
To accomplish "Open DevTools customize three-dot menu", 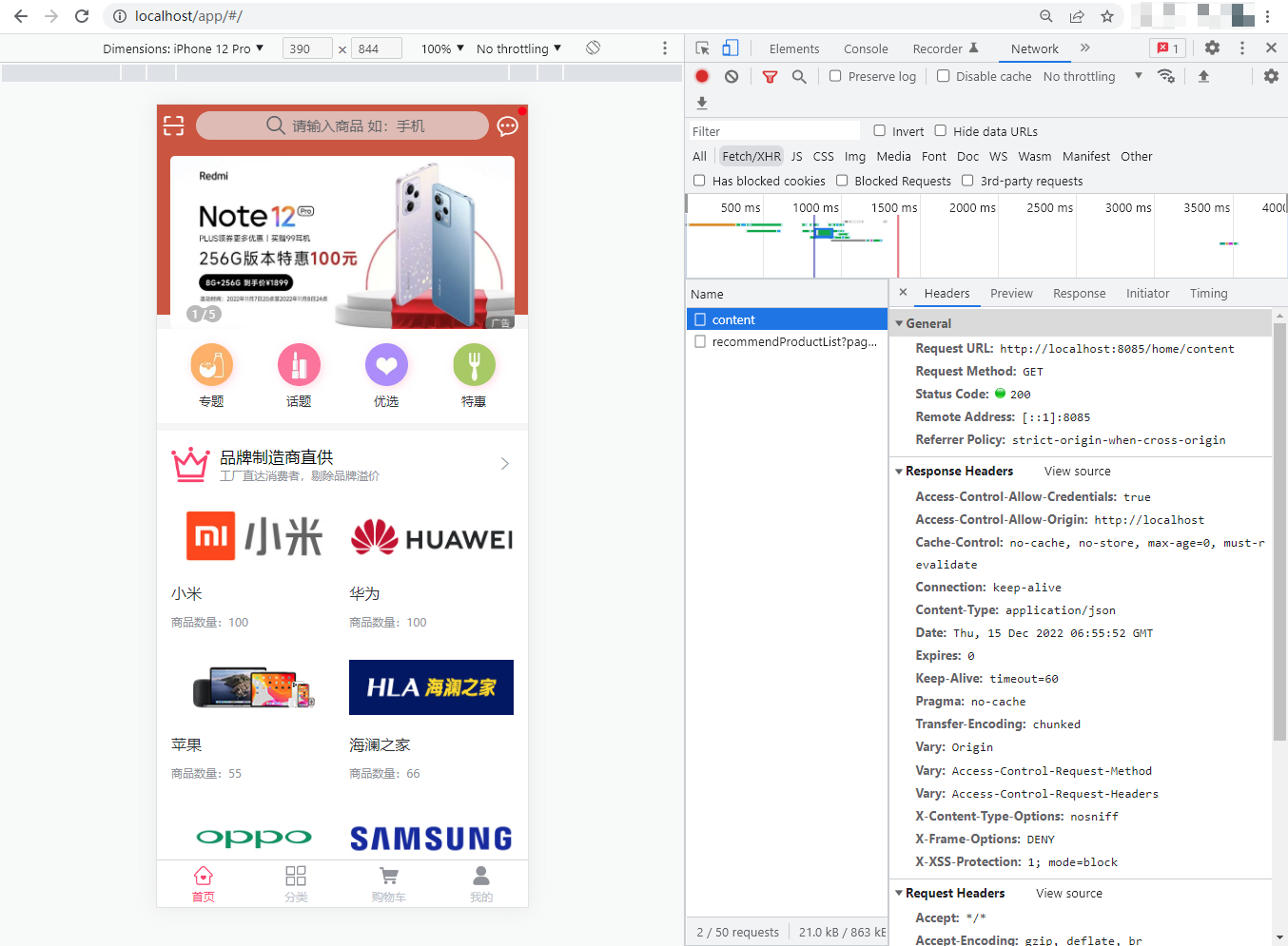I will click(1241, 48).
